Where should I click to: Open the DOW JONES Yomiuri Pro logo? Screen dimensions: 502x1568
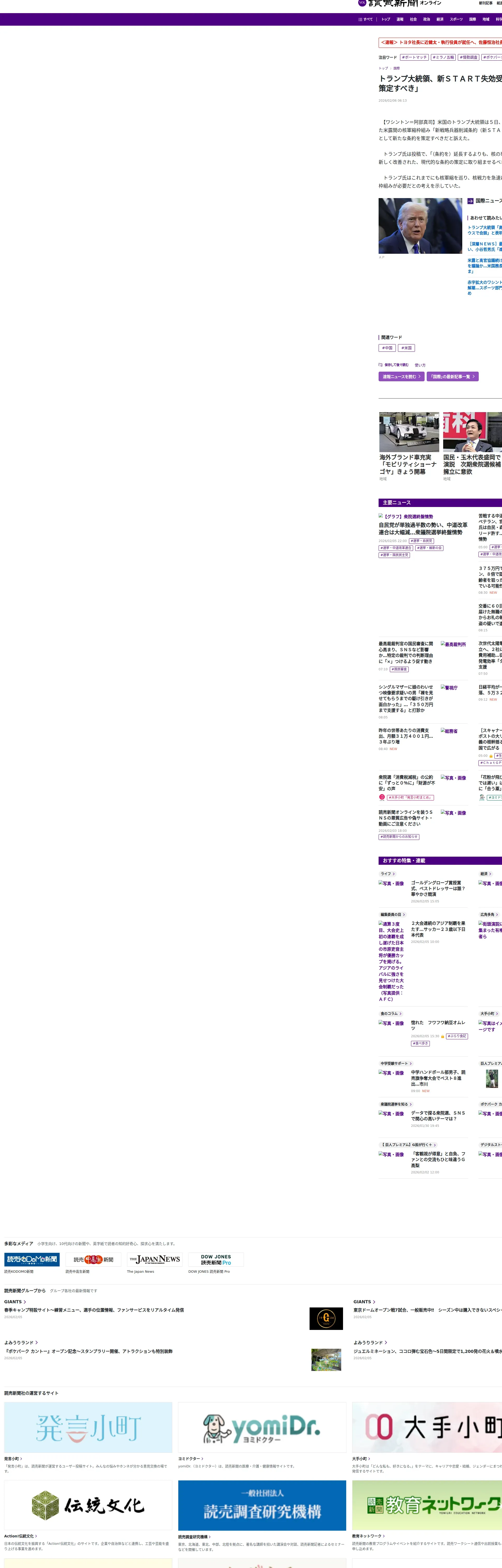click(x=216, y=1259)
